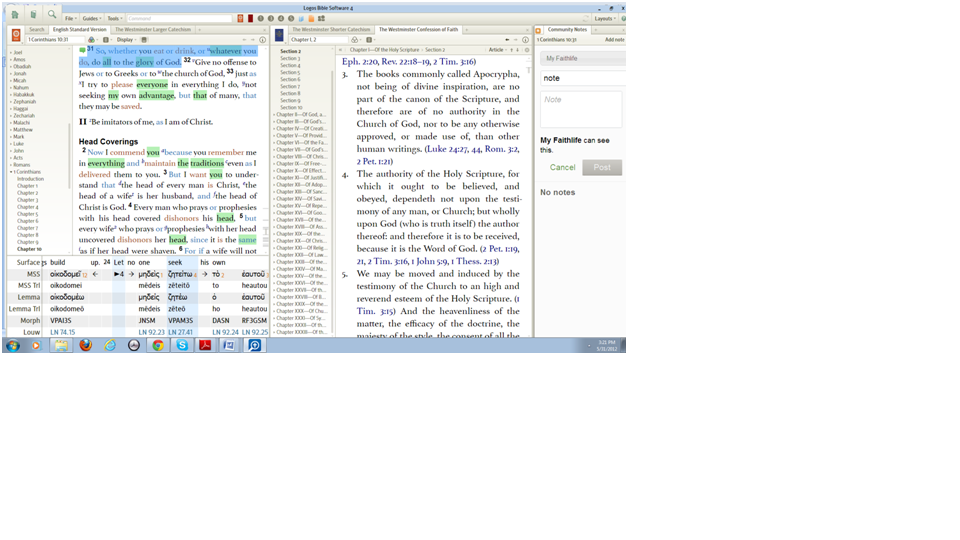Screen dimensions: 960x540
Task: Select The Westminster Confession of Faith tab
Action: click(418, 29)
